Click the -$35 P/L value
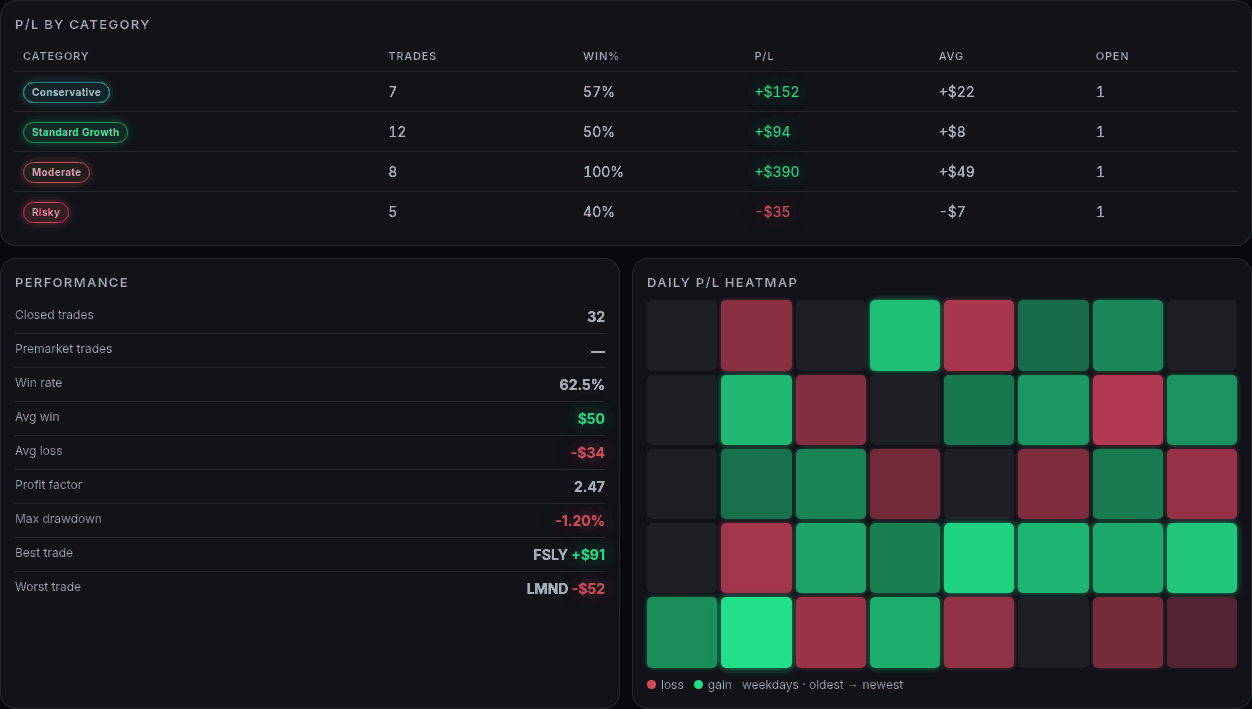This screenshot has width=1252, height=709. click(772, 212)
